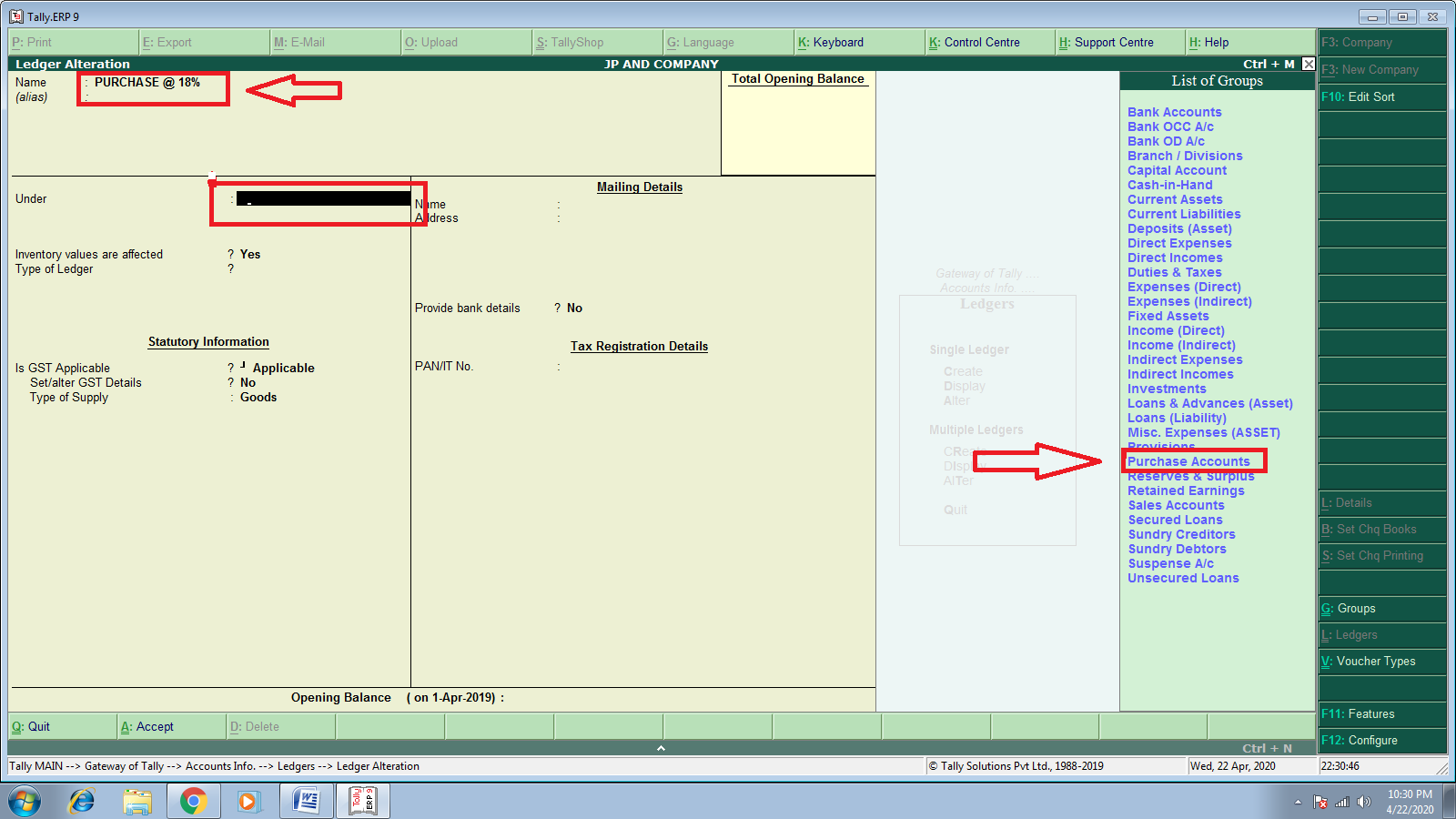1456x819 pixels.
Task: Click Q: Quit button
Action: click(x=62, y=726)
